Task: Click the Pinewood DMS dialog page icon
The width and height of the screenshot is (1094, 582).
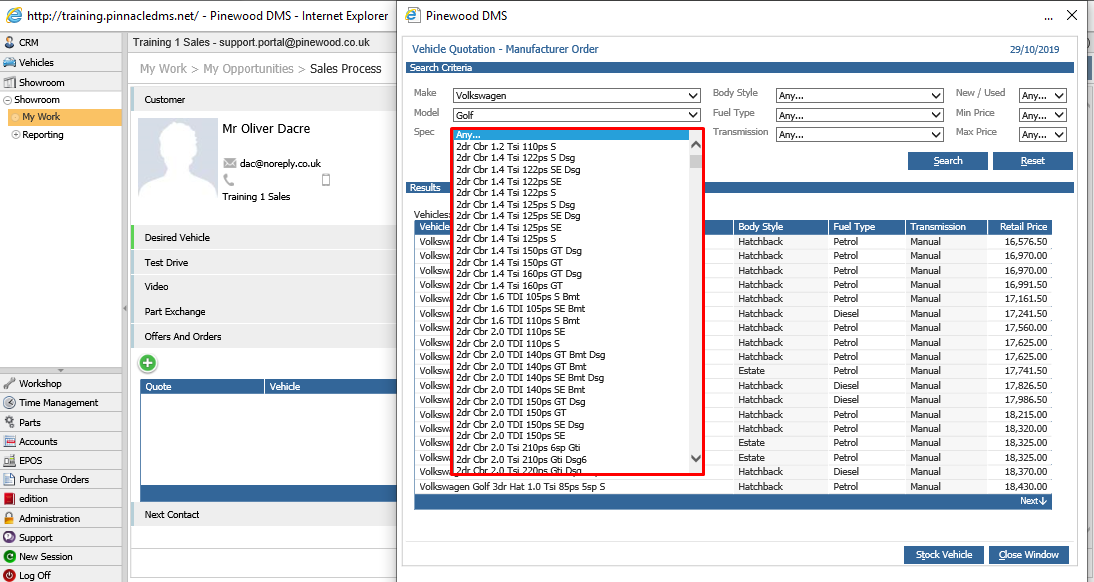Action: tap(412, 15)
